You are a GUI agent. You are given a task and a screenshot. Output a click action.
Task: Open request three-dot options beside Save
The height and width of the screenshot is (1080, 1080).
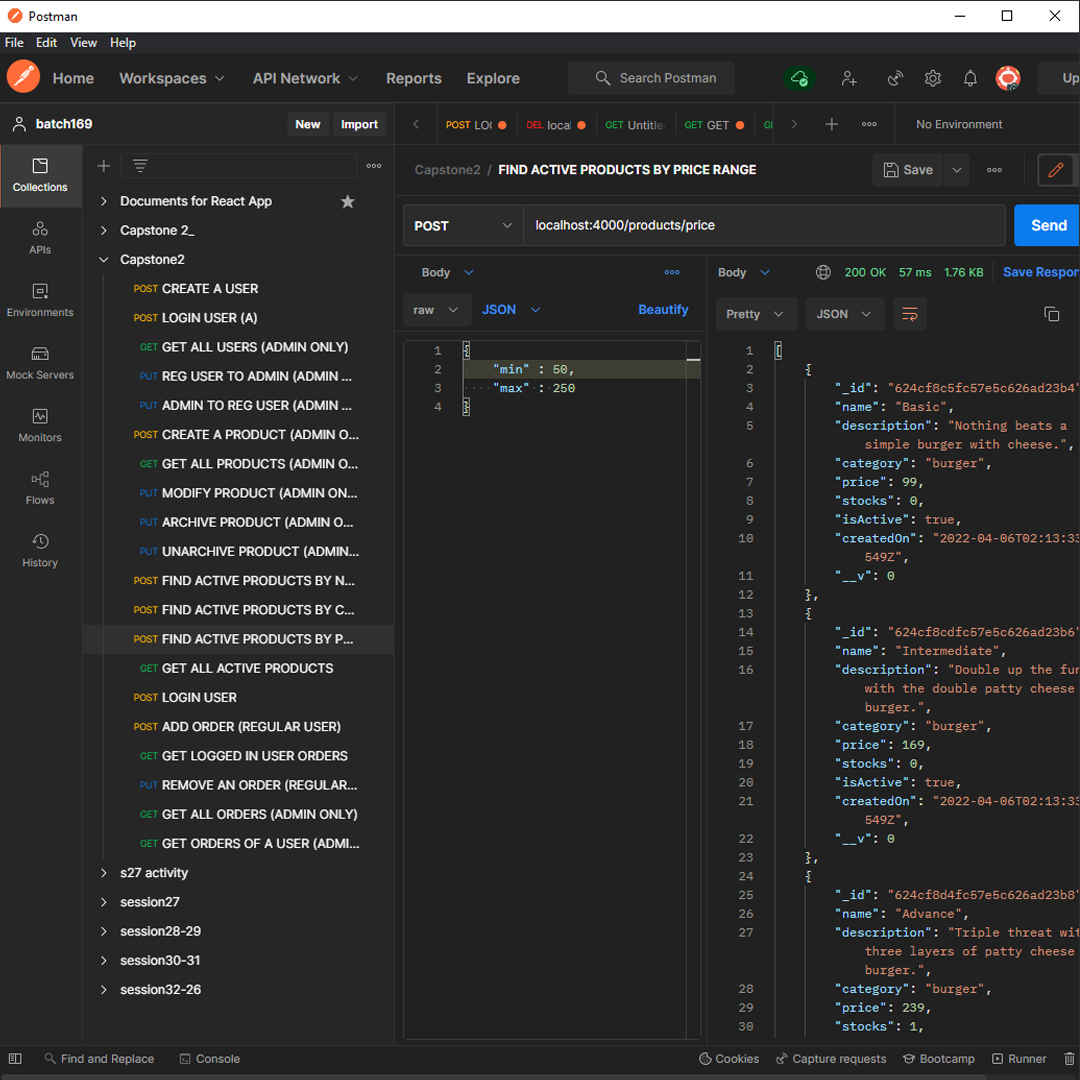994,169
